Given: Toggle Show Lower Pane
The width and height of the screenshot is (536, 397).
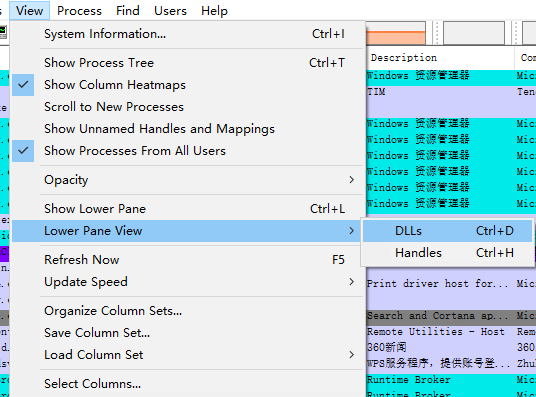Looking at the screenshot, I should (187, 209).
